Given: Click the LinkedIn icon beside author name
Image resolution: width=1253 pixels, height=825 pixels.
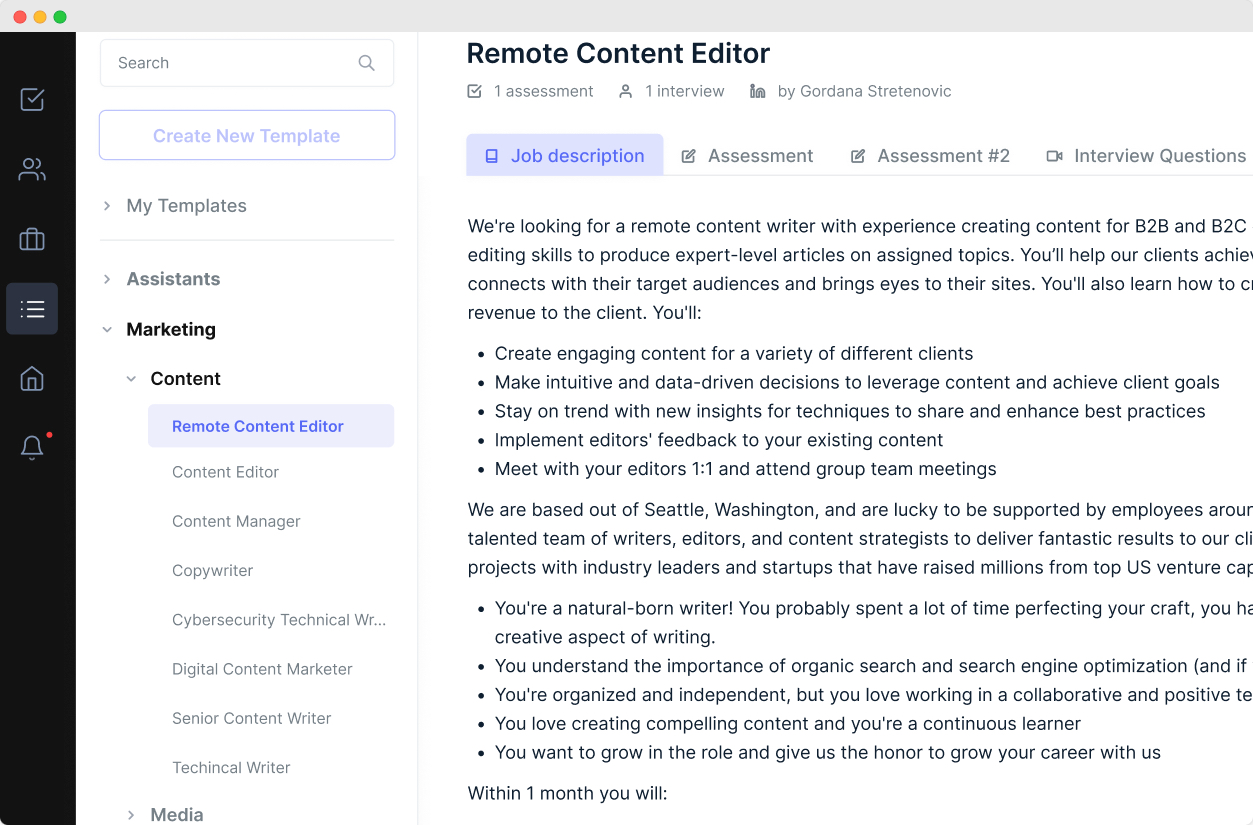Looking at the screenshot, I should [758, 91].
